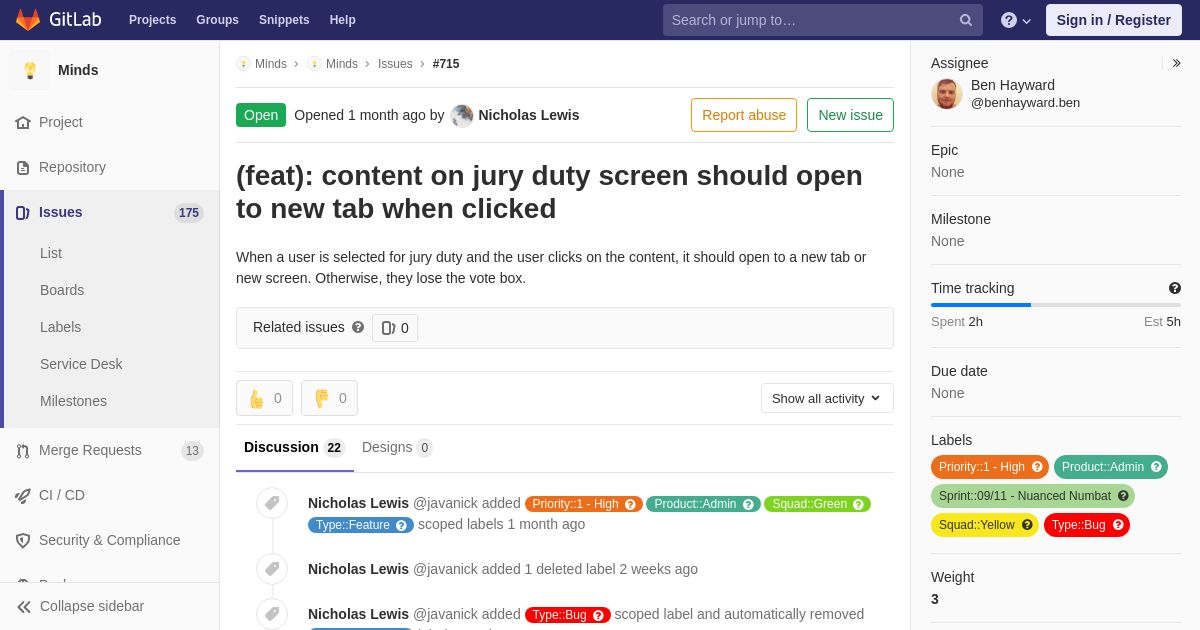Open Issues breadcrumb link

coord(395,64)
